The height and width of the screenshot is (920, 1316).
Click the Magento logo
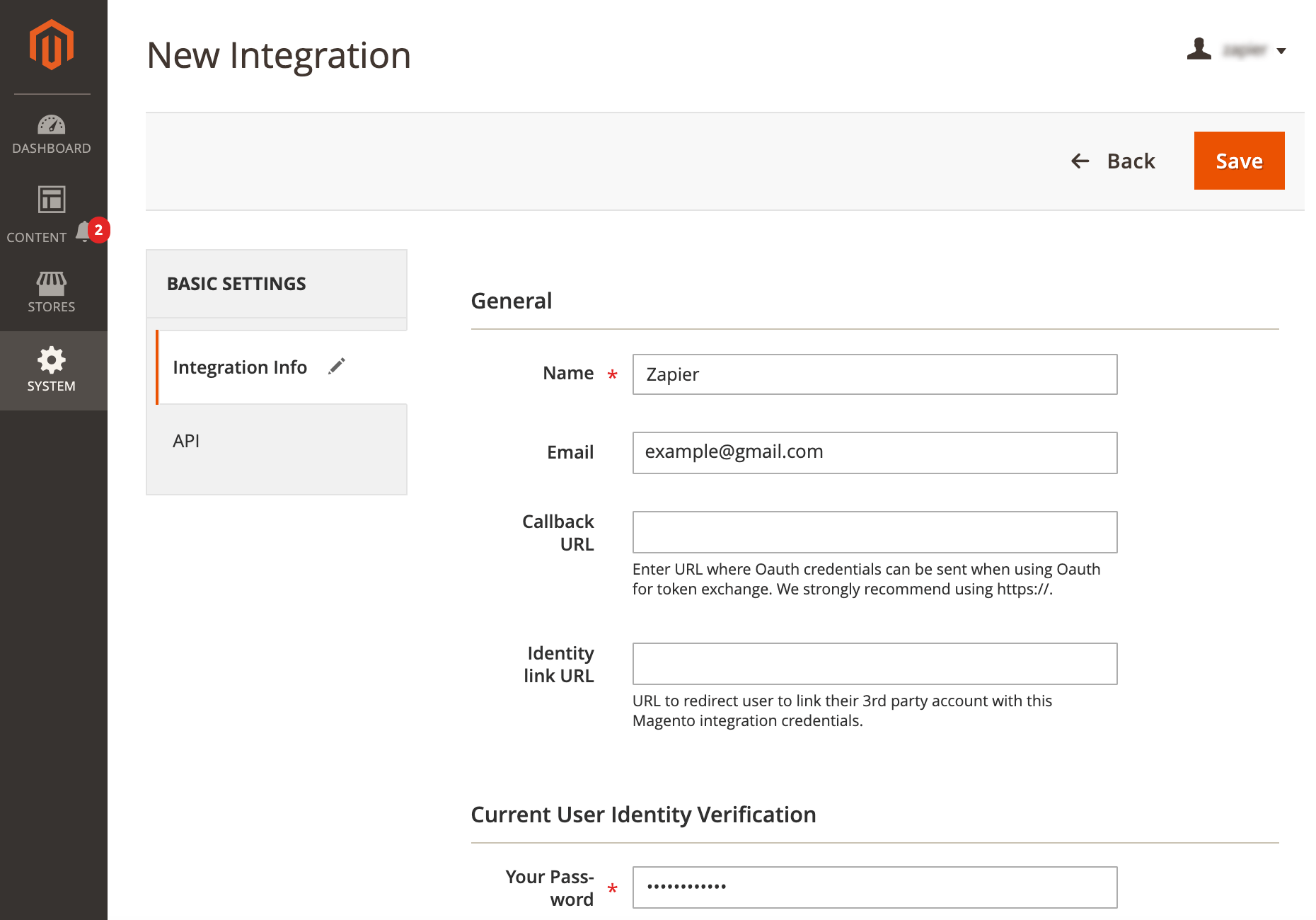point(52,44)
